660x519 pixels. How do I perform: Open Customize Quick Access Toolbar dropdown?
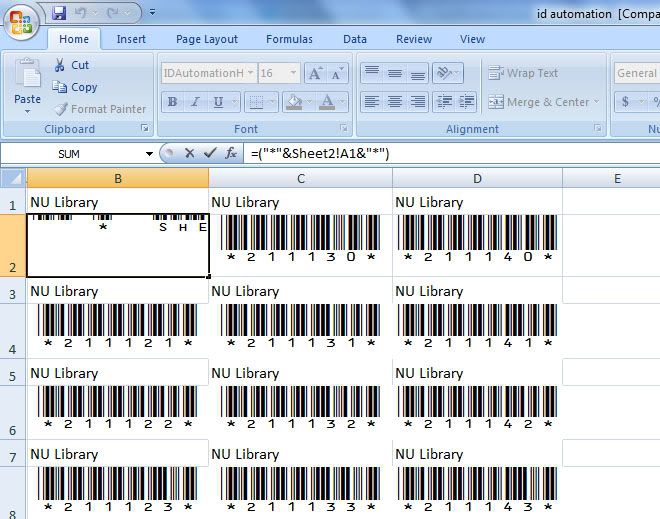pos(152,13)
